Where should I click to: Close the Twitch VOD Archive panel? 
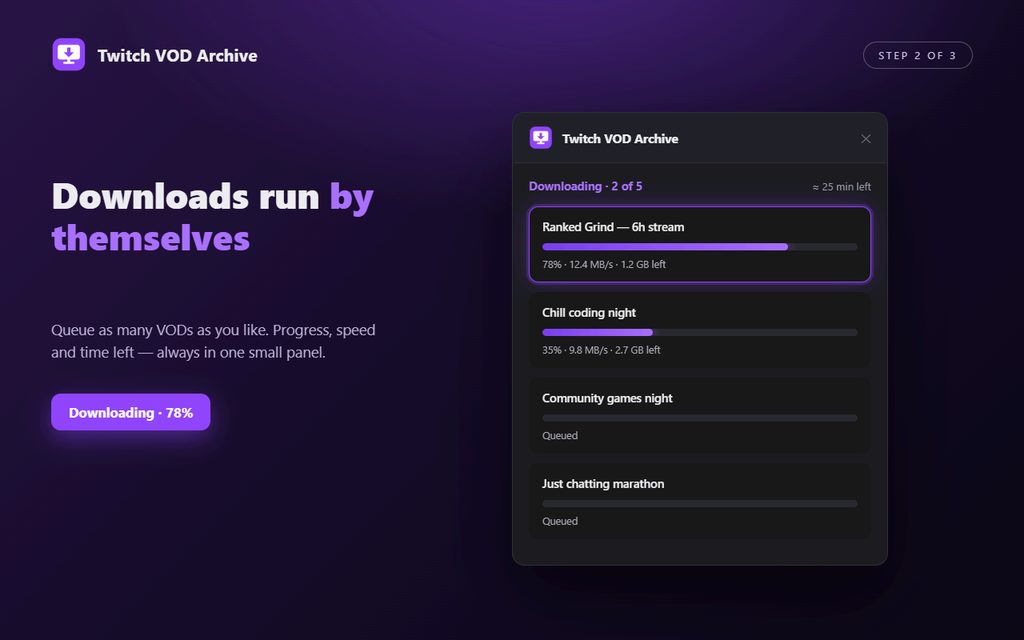(x=865, y=138)
